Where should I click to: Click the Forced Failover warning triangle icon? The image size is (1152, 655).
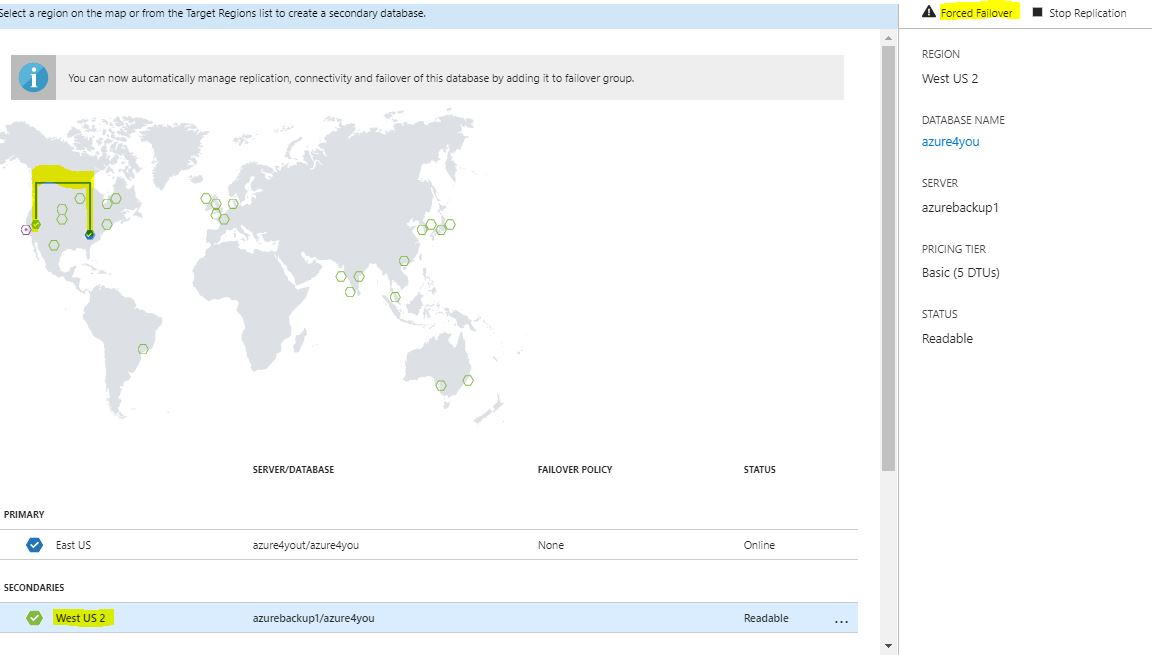[929, 13]
